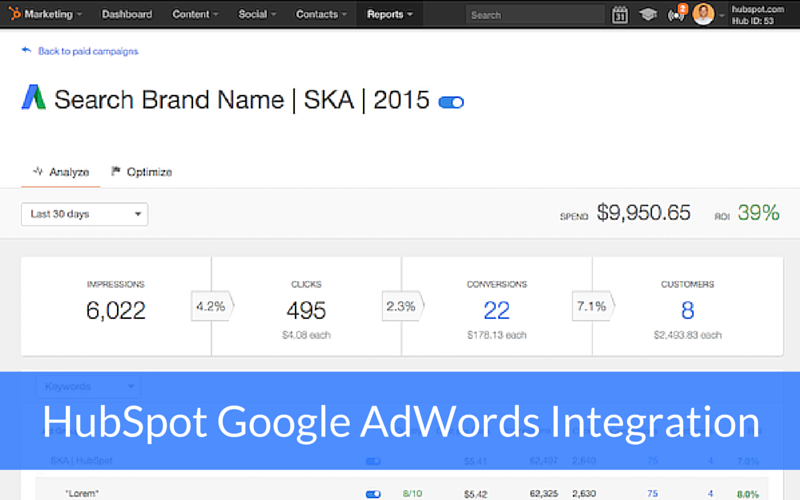Viewport: 800px width, 500px height.
Task: Click the "Lorem" keyword name
Action: tap(82, 493)
